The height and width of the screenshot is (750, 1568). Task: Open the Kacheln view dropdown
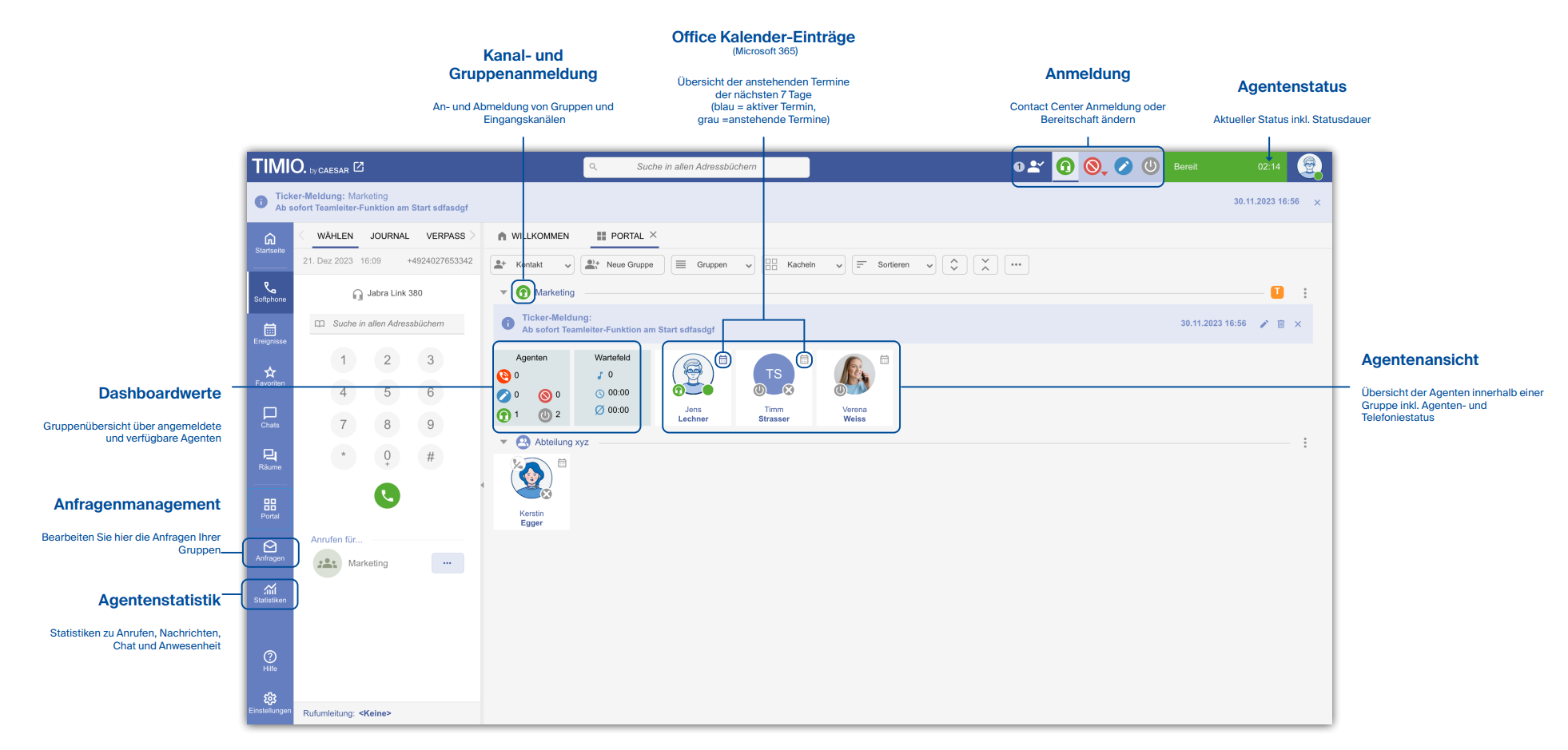pyautogui.click(x=805, y=264)
